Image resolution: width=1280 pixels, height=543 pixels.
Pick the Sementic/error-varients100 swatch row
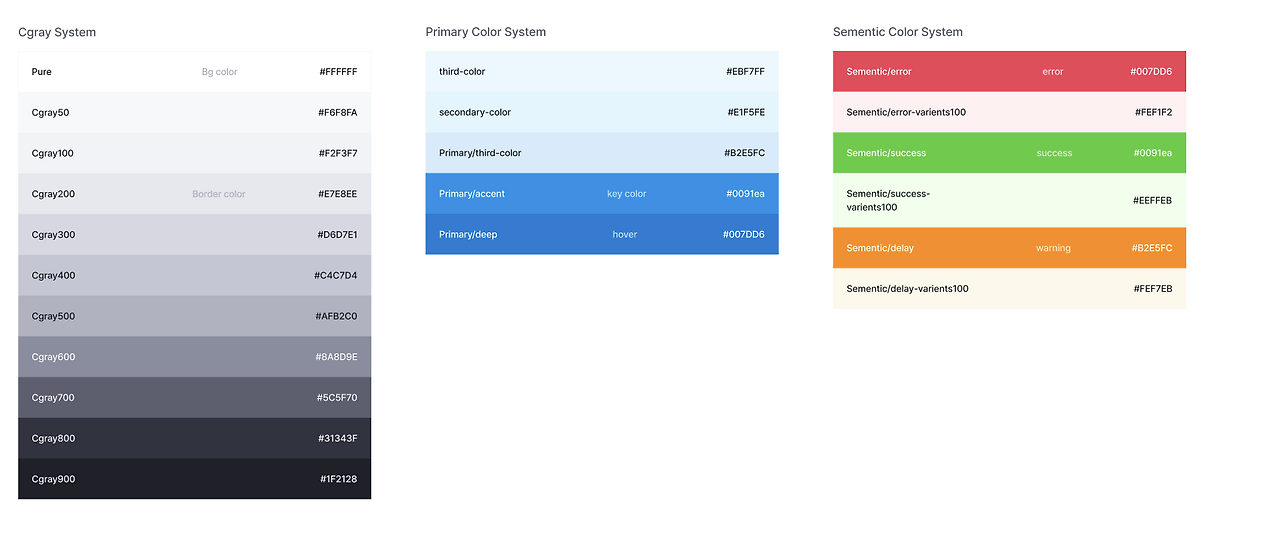(x=1009, y=112)
